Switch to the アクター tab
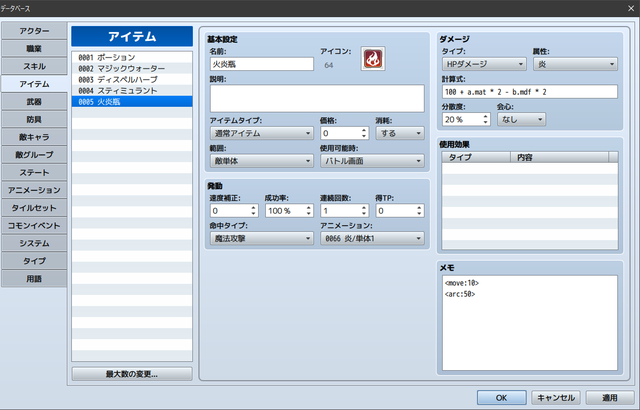The image size is (640, 410). click(x=34, y=31)
